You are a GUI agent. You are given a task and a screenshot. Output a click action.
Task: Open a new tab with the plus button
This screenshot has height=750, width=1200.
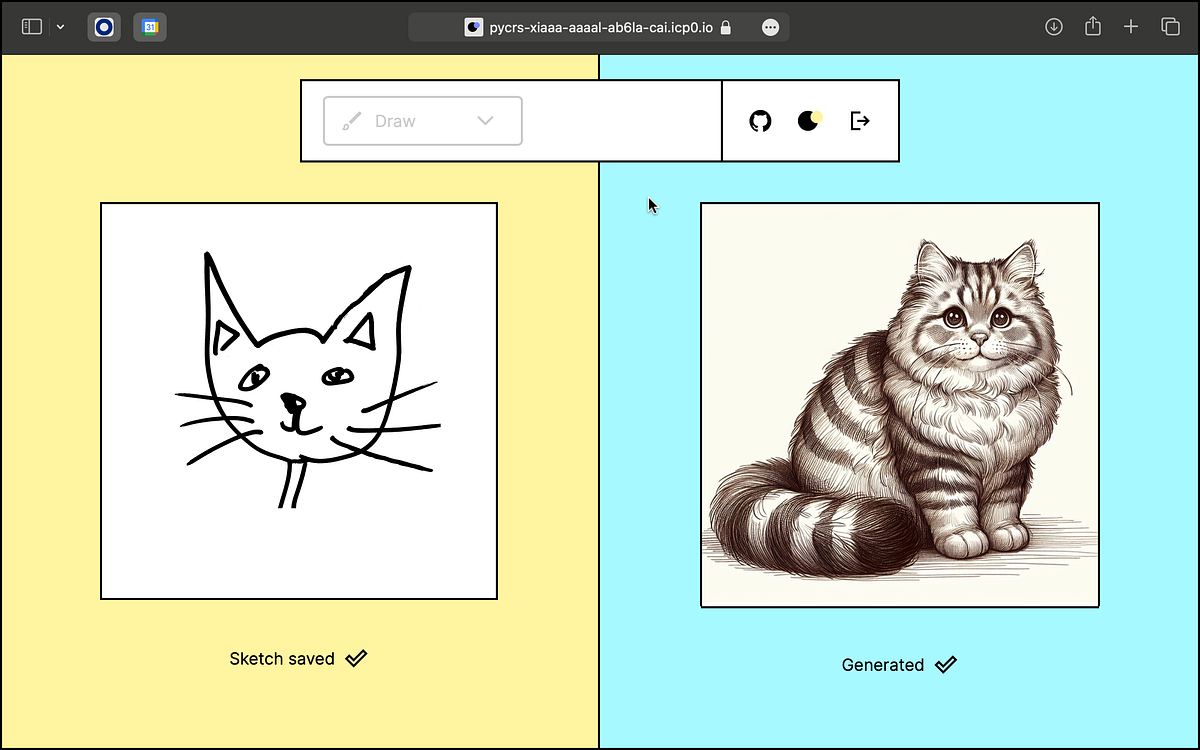tap(1131, 26)
